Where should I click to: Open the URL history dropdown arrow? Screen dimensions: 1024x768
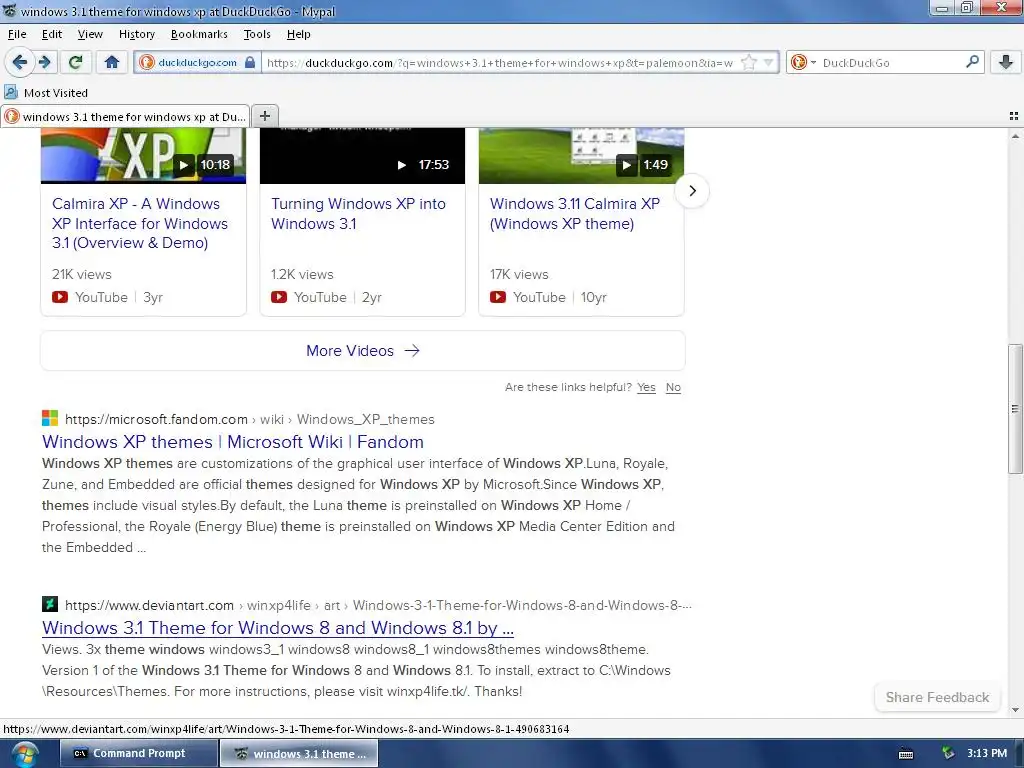(x=768, y=63)
